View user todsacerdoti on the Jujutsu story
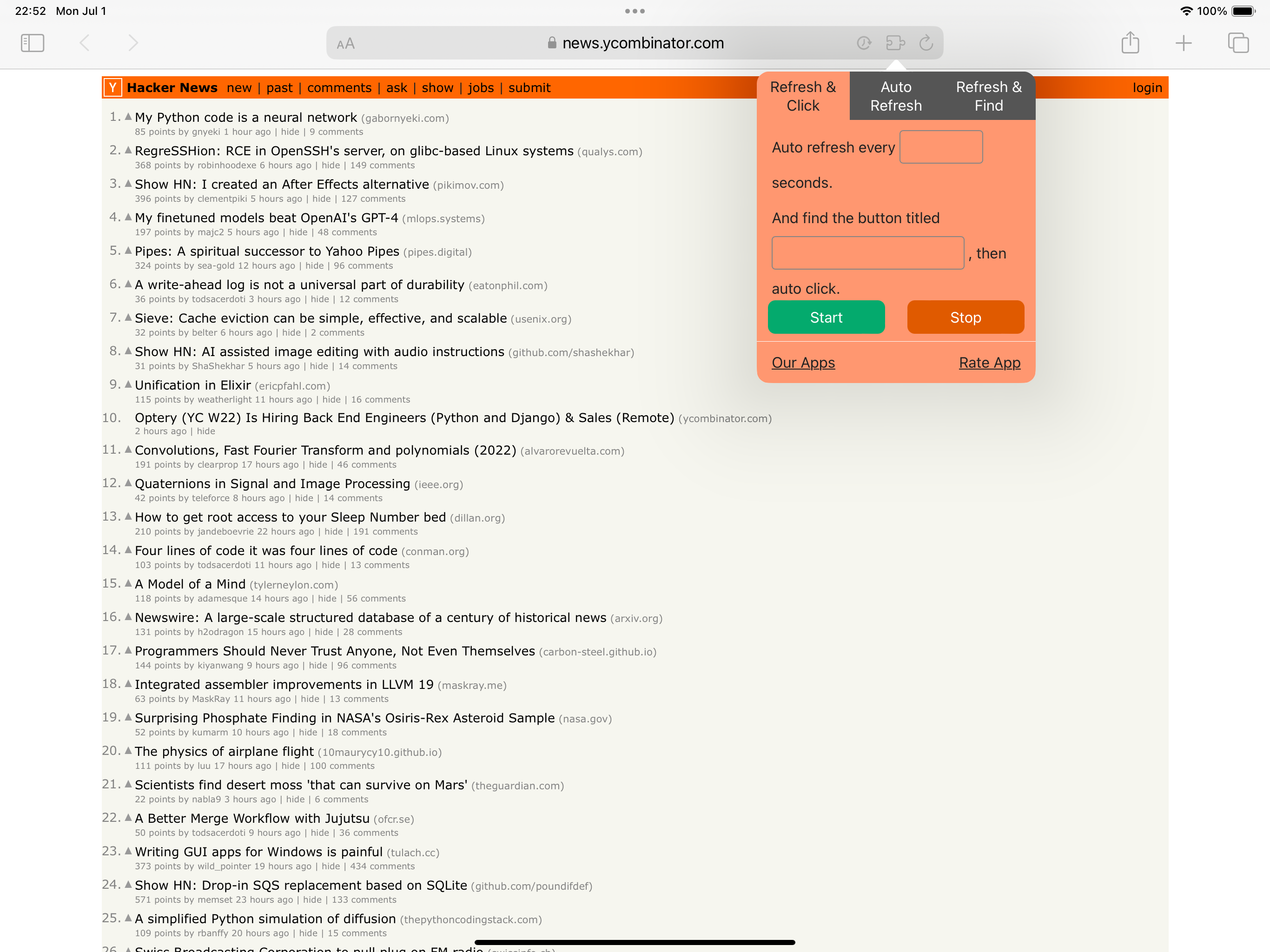This screenshot has height=952, width=1270. coord(218,833)
